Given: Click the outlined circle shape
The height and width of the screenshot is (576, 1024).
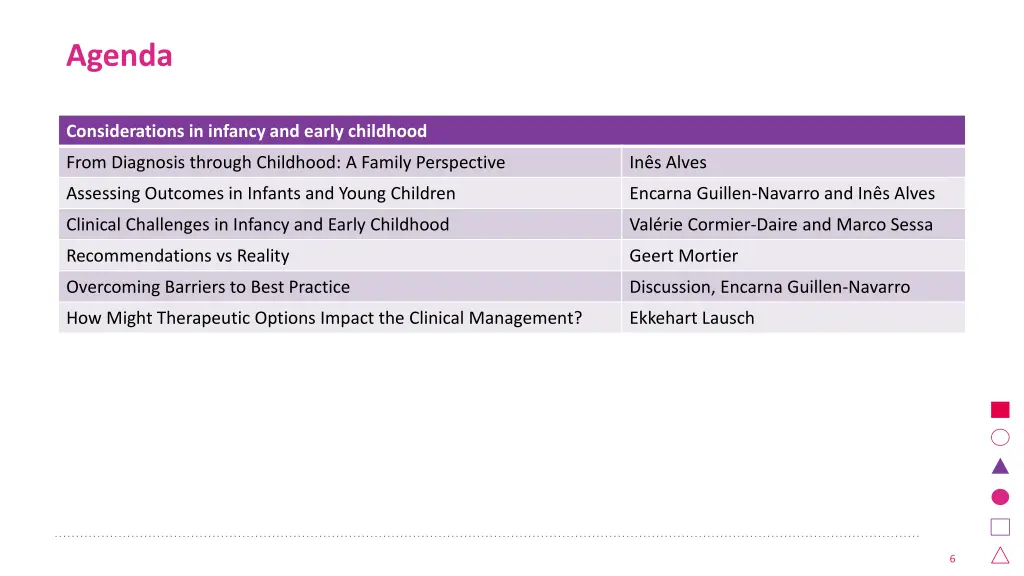Looking at the screenshot, I should pos(1000,438).
